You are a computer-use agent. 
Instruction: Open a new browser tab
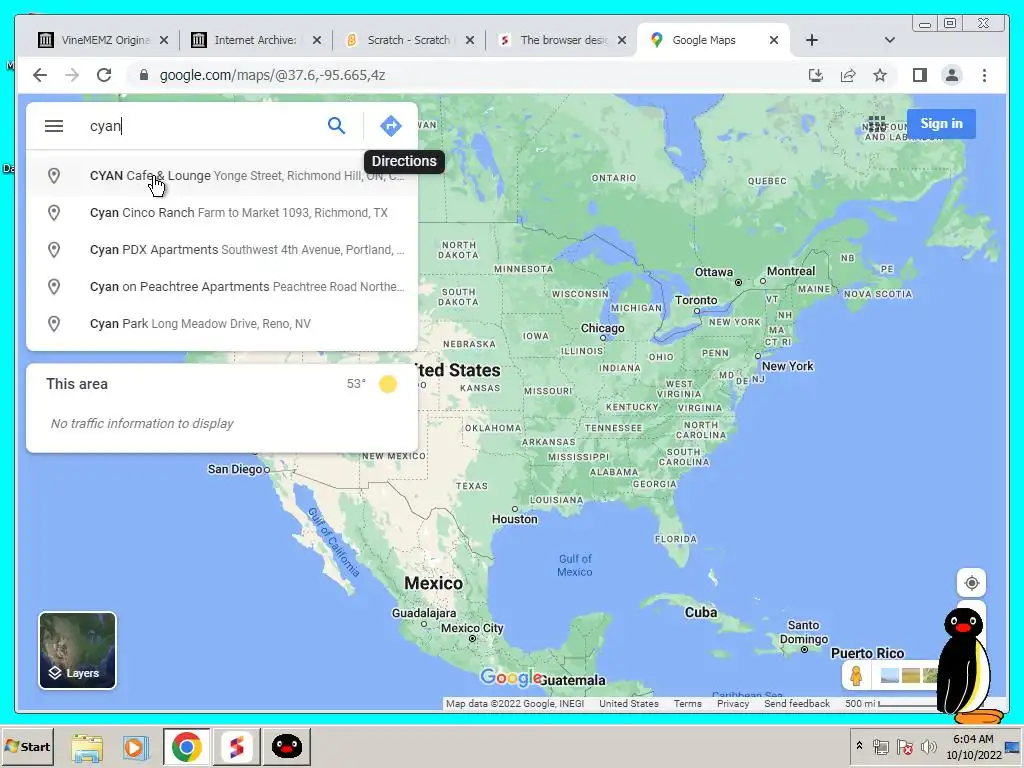click(x=812, y=40)
